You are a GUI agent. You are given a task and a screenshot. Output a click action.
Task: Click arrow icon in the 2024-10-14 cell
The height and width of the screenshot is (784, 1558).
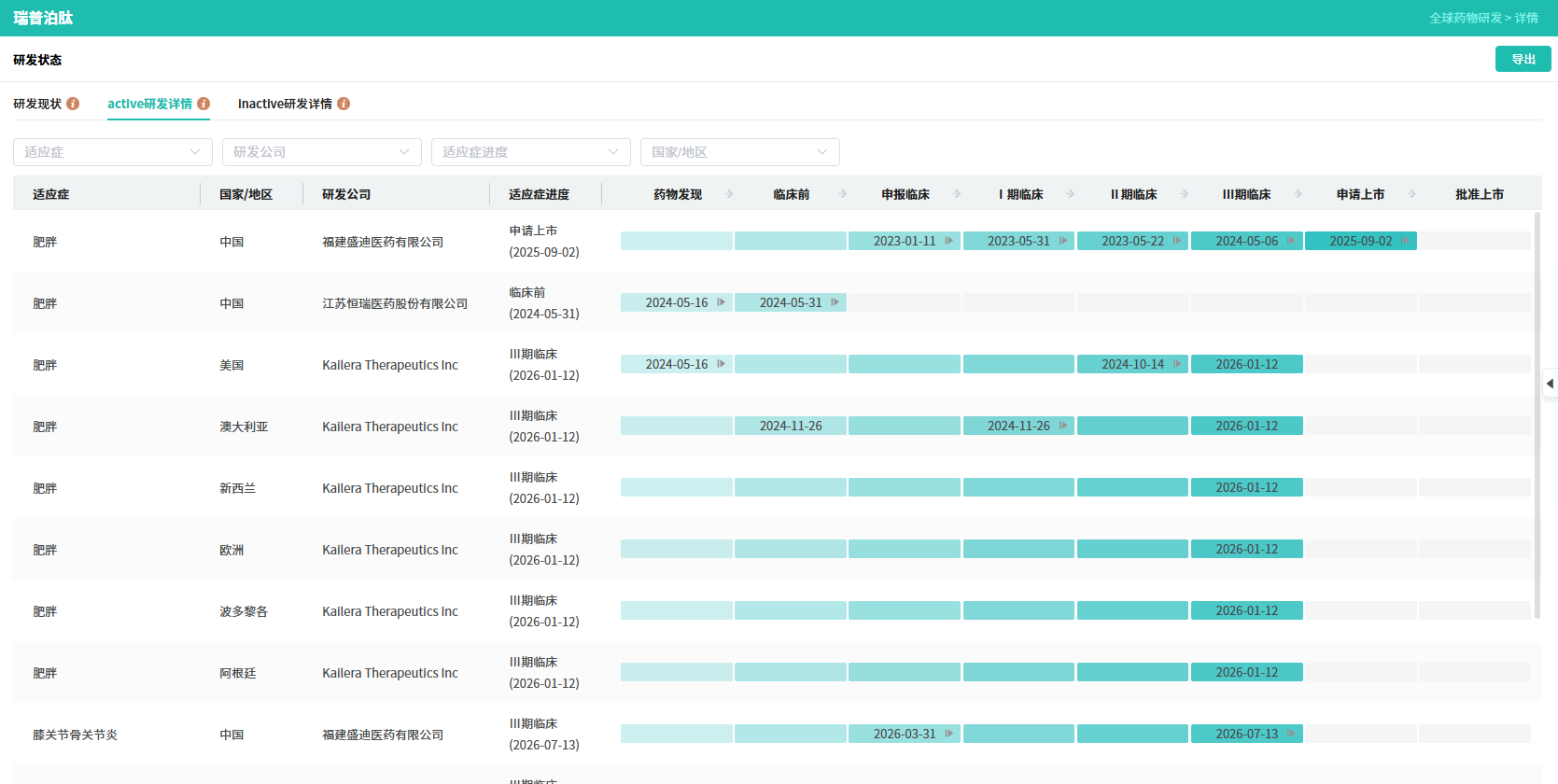click(x=1177, y=364)
